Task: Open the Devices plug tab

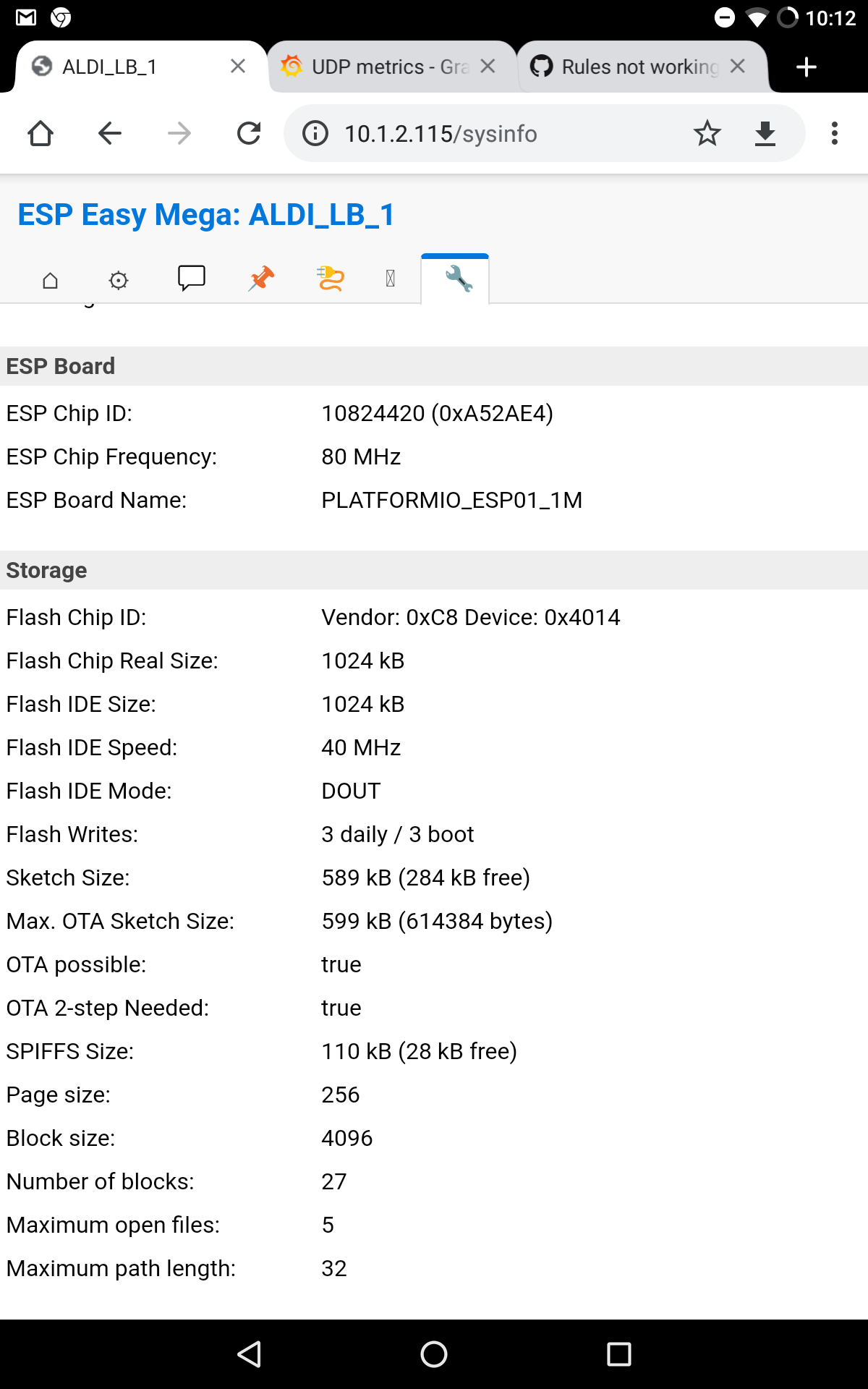Action: point(330,279)
